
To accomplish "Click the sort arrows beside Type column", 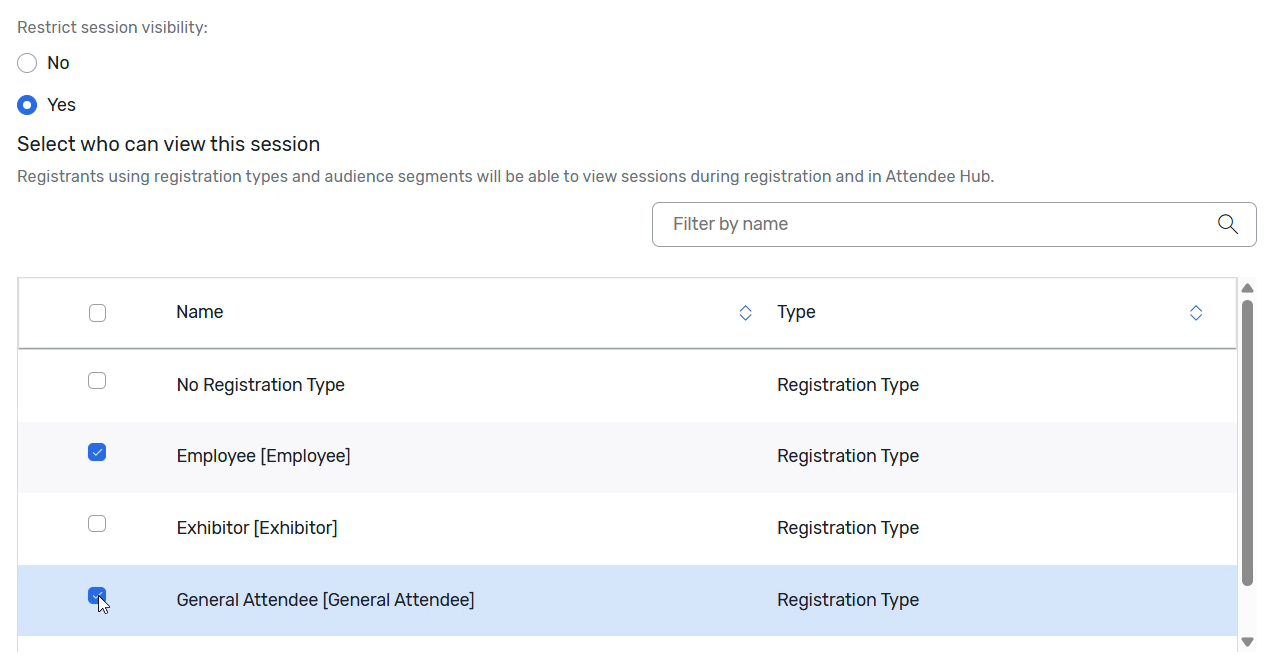I will tap(1196, 312).
